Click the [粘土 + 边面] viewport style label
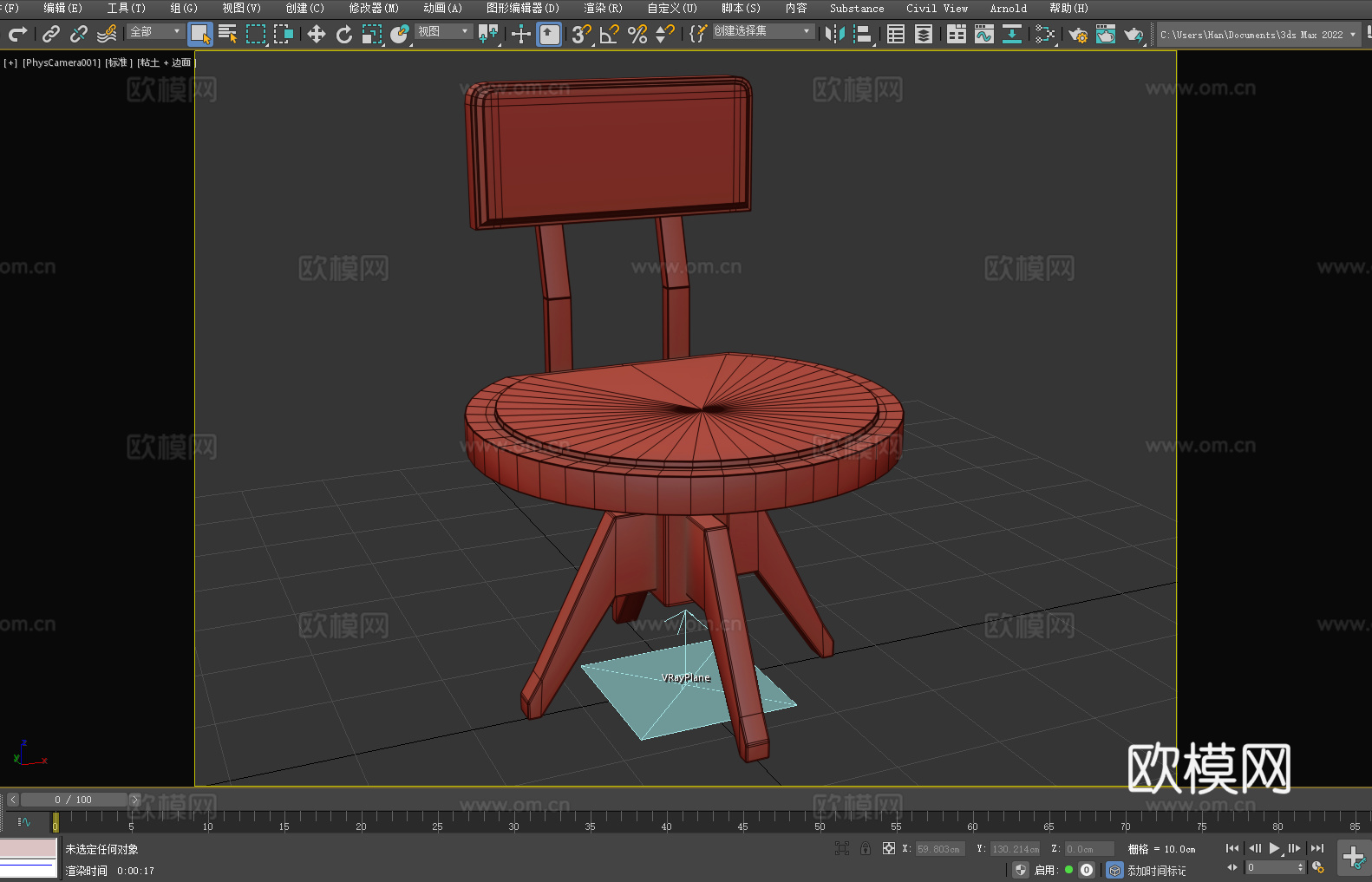The width and height of the screenshot is (1372, 882). [x=165, y=62]
